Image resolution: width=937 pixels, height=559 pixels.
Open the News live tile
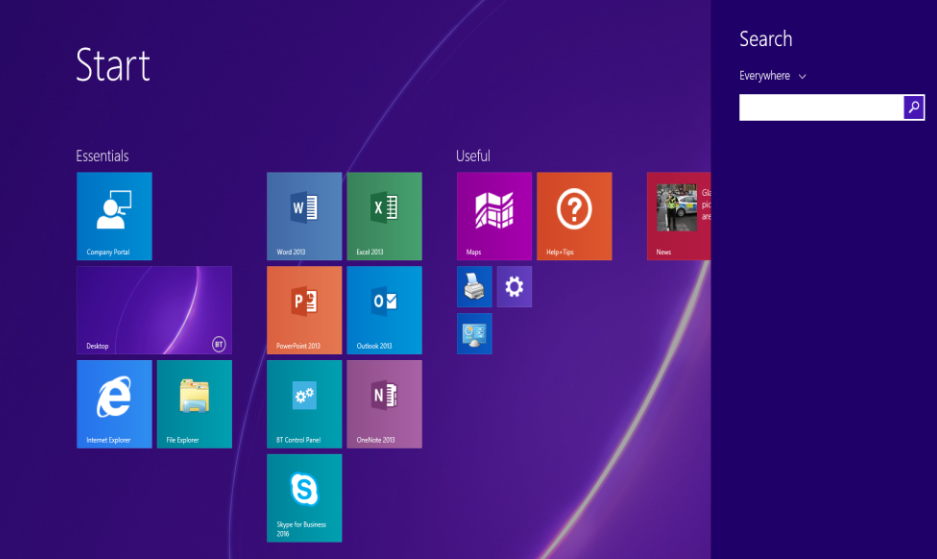point(679,216)
